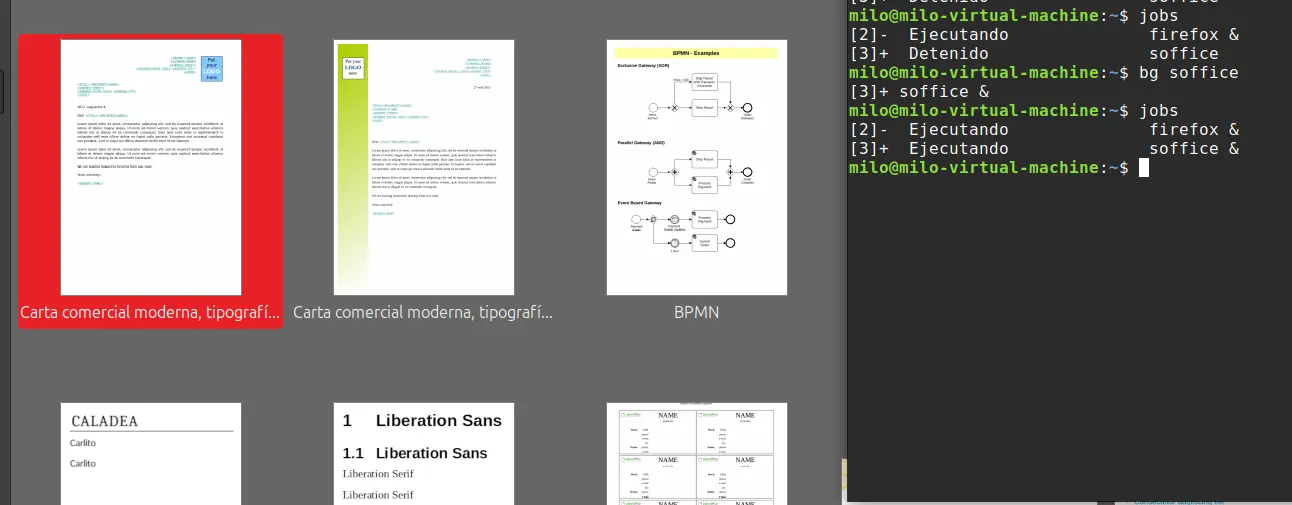Image resolution: width=1292 pixels, height=505 pixels.
Task: Click the '1.1 Liberation Sans' subheading preview
Action: tap(416, 453)
